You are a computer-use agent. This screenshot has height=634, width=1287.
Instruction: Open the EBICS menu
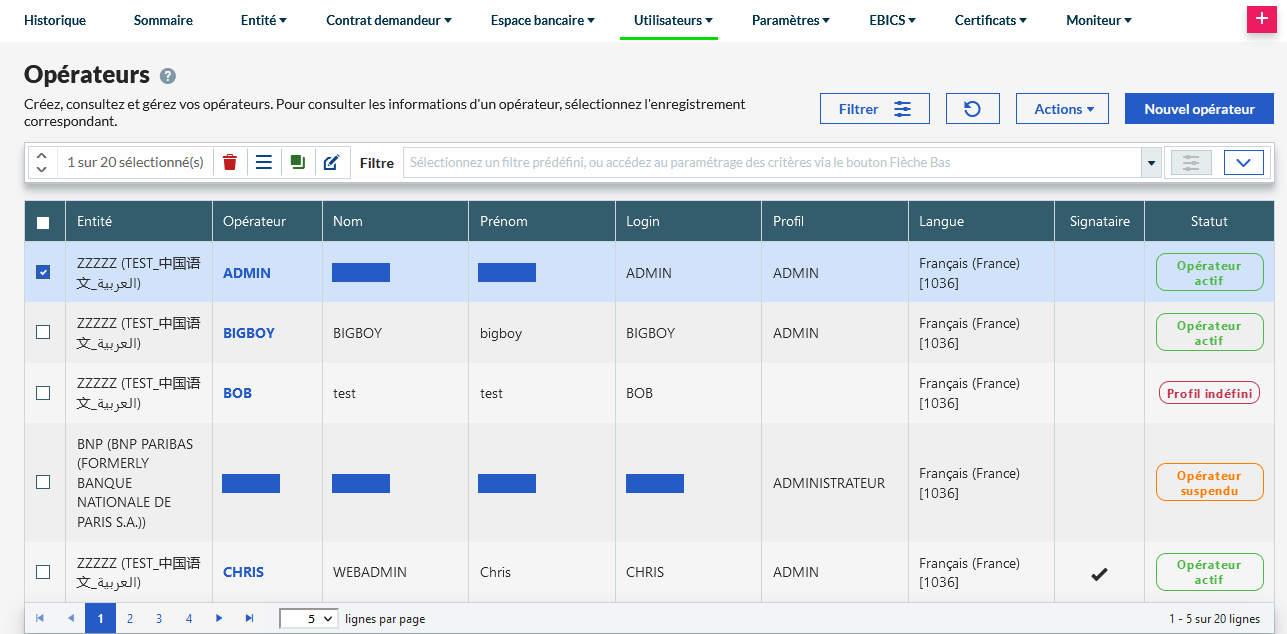click(x=892, y=20)
